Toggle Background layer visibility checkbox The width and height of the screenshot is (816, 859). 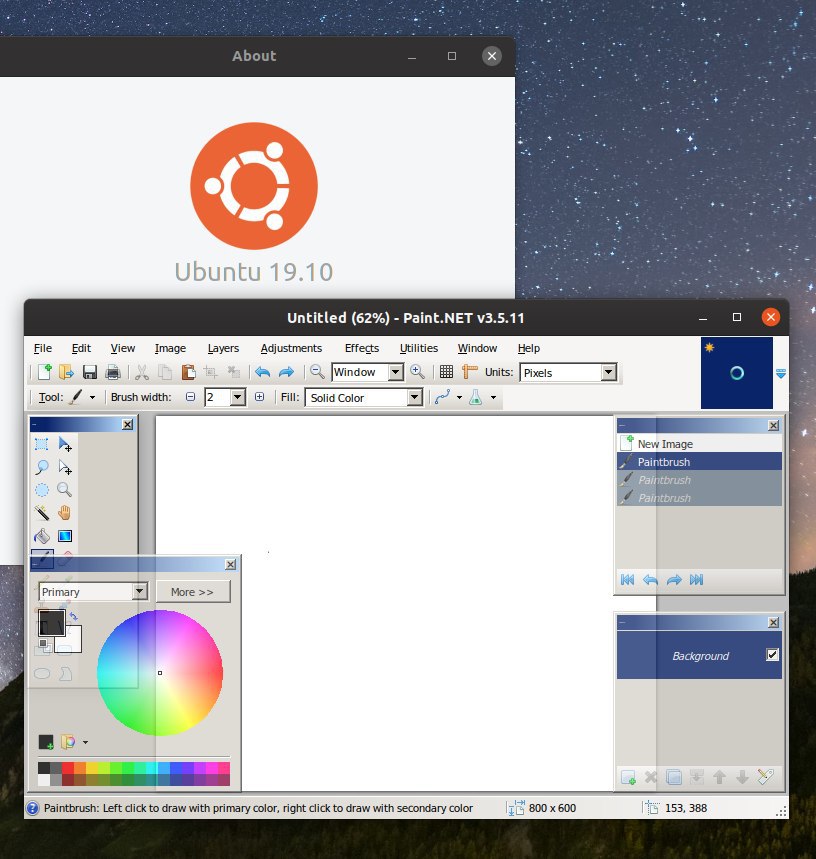[772, 655]
